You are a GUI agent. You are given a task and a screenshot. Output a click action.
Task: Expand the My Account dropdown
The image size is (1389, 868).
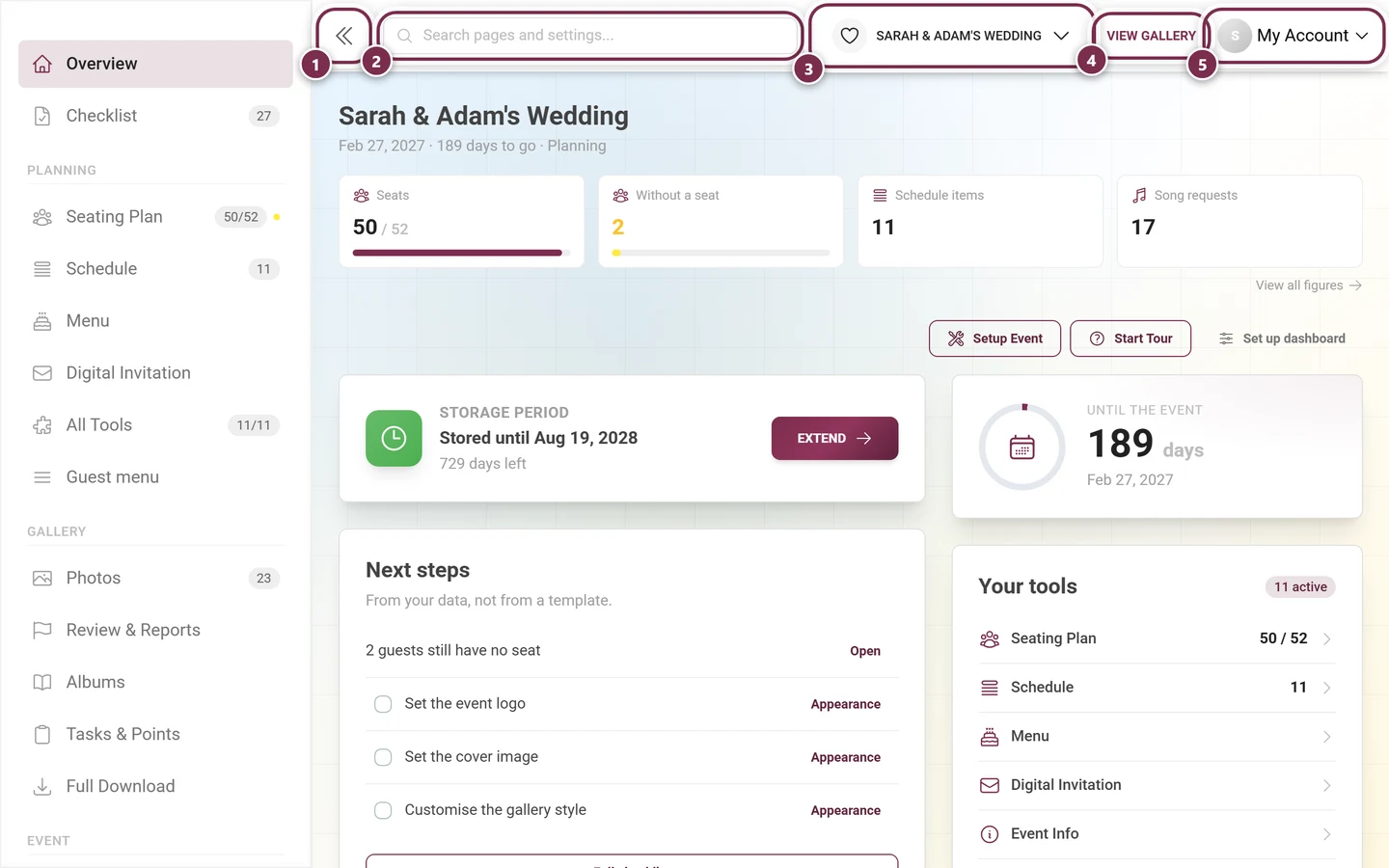click(1294, 36)
